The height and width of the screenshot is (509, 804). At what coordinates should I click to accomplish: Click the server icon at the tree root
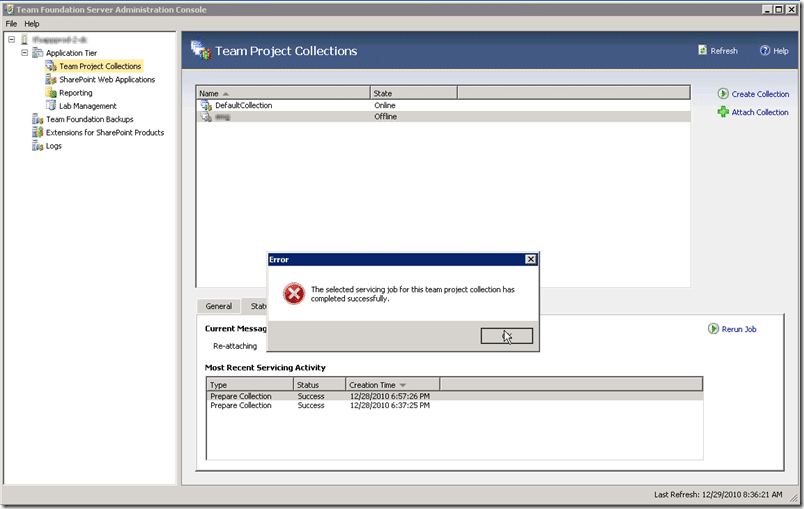point(24,39)
